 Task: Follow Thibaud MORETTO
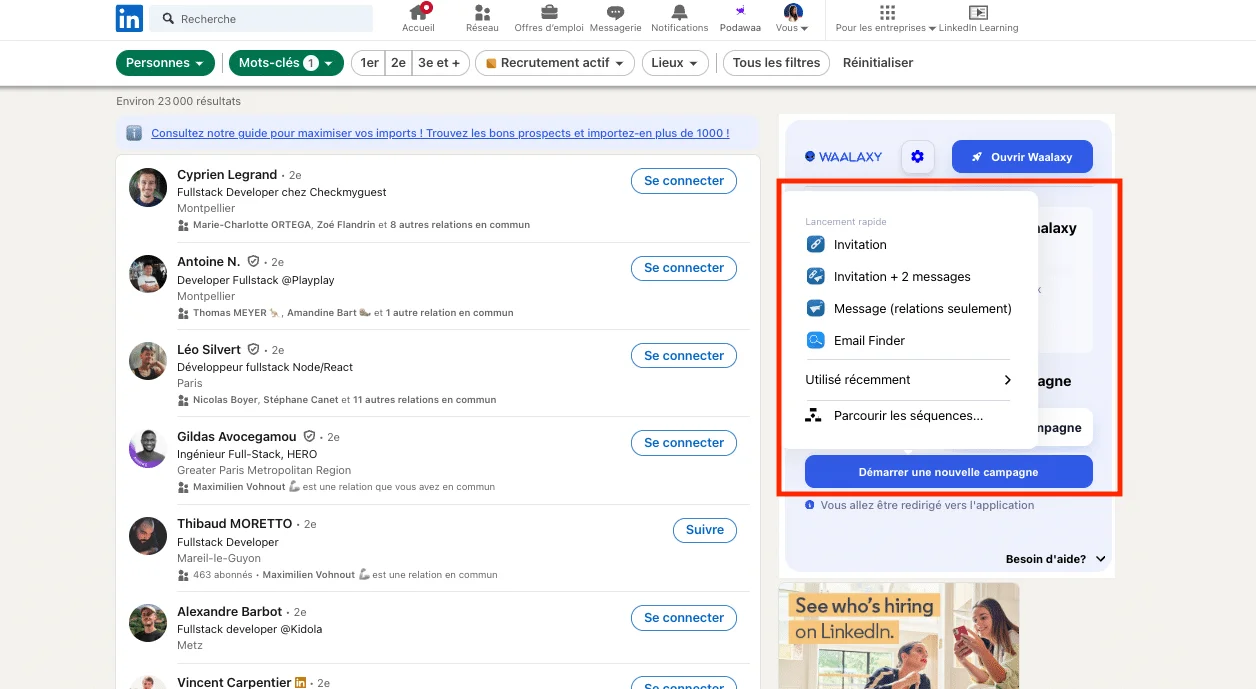pos(705,530)
